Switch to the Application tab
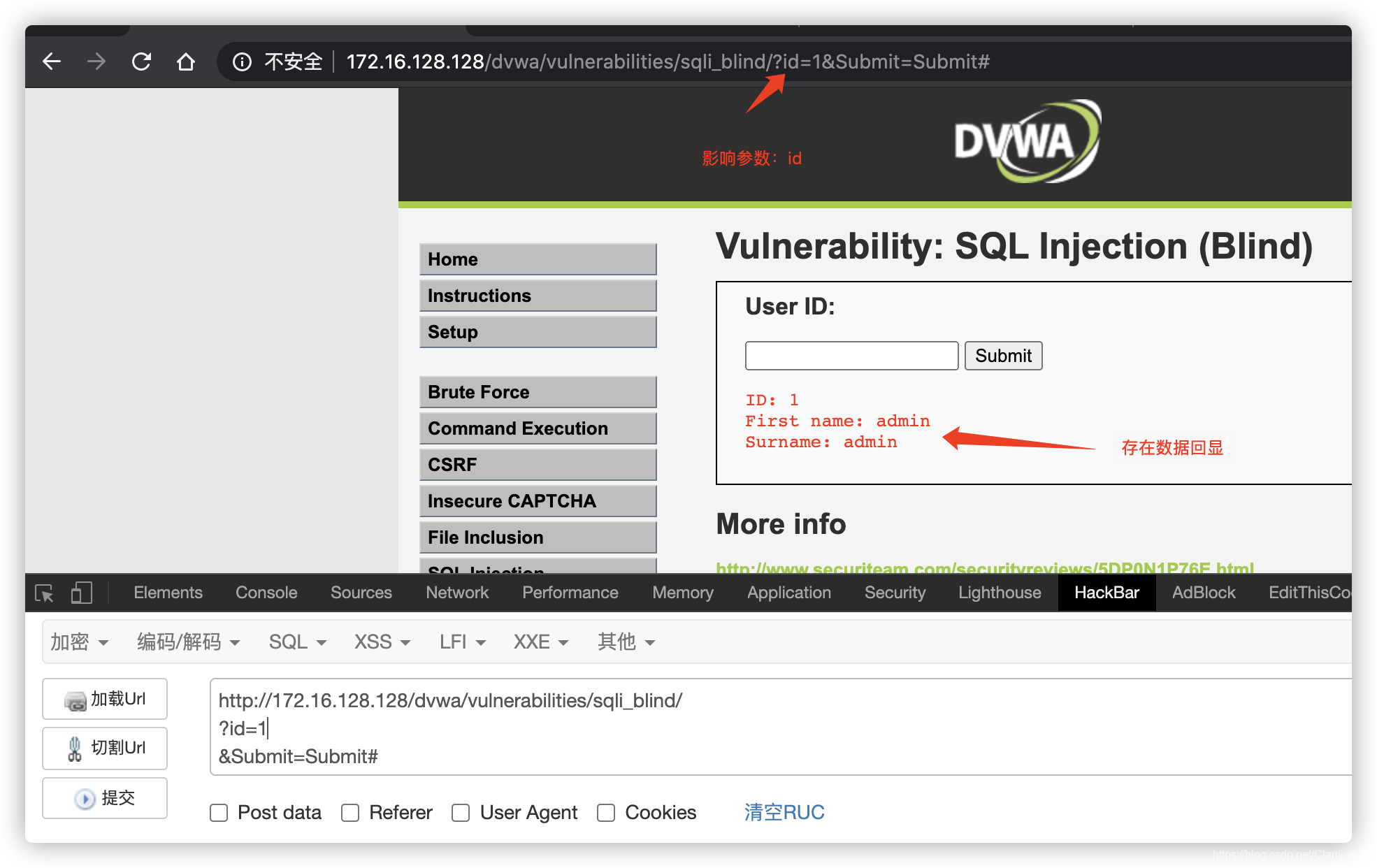Image resolution: width=1377 pixels, height=868 pixels. click(x=789, y=593)
